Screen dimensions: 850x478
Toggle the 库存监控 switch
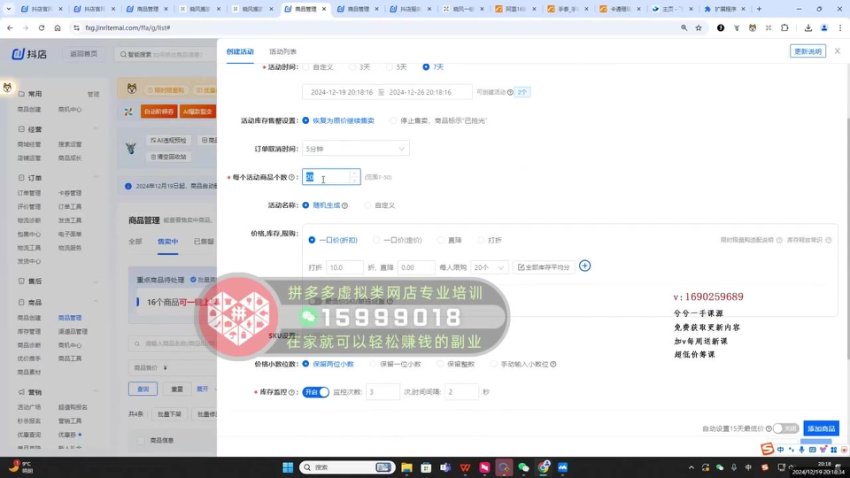point(316,392)
